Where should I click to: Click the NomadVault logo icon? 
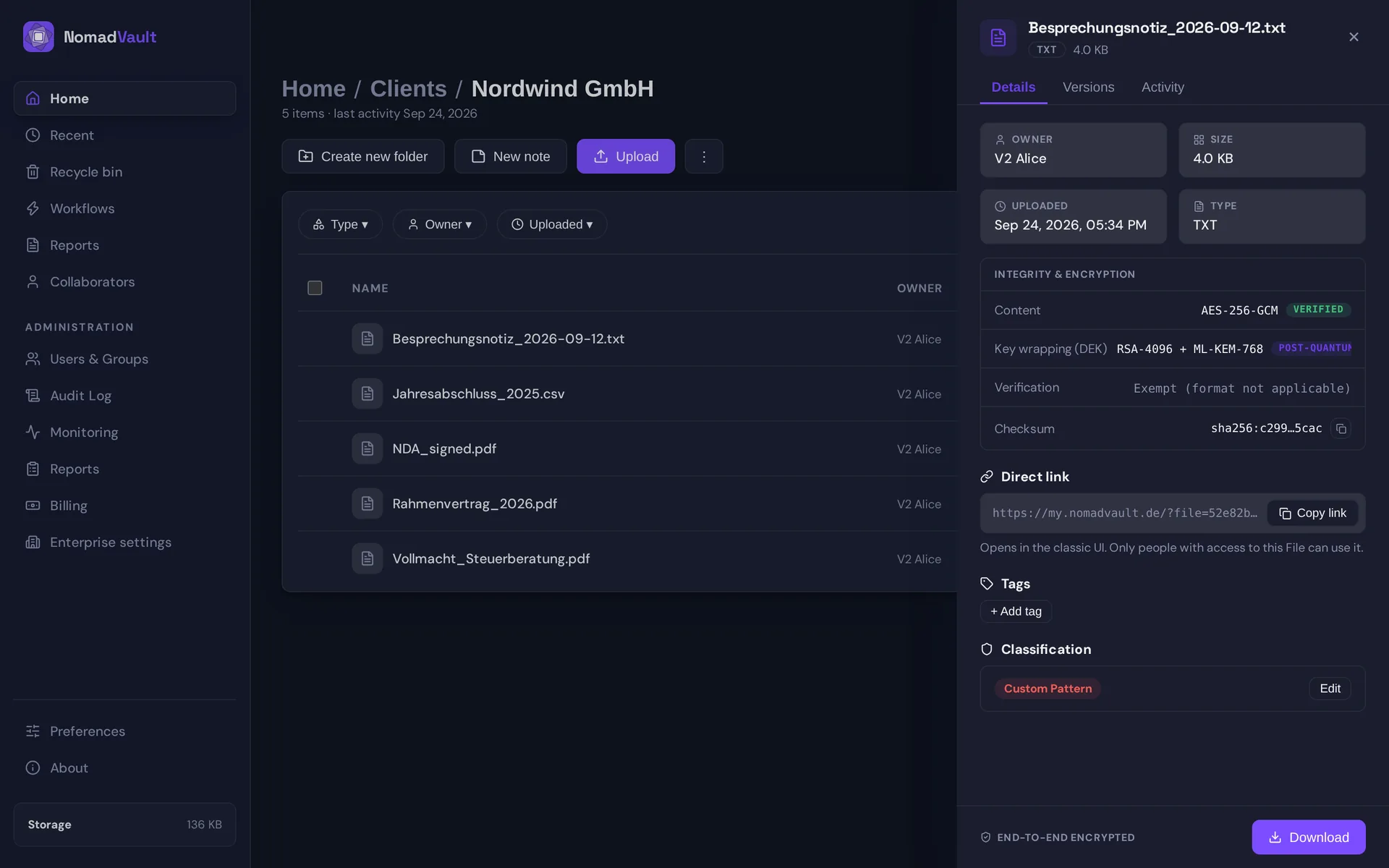pos(38,37)
